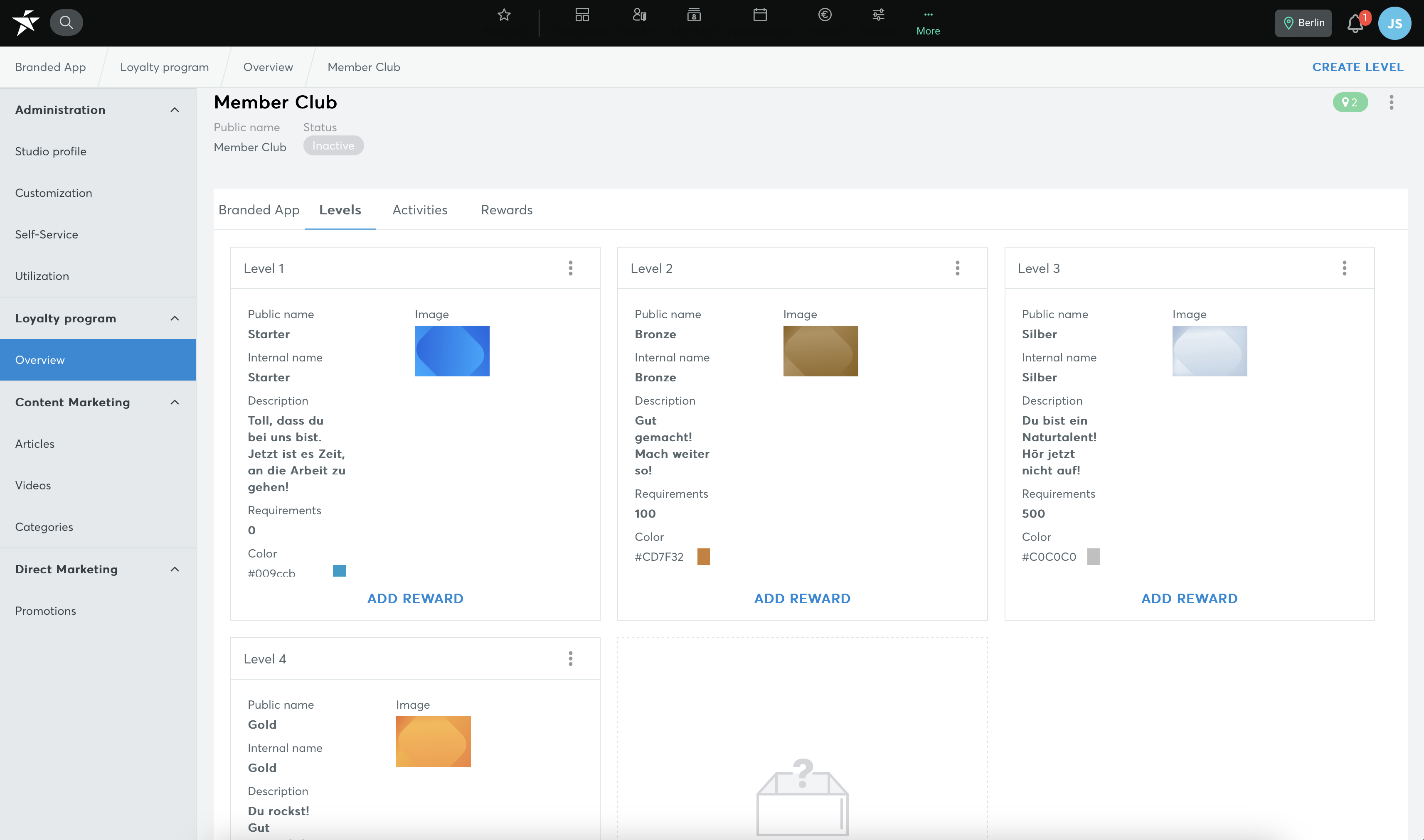Image resolution: width=1424 pixels, height=840 pixels.
Task: Open Studio profile in sidebar
Action: click(98, 151)
